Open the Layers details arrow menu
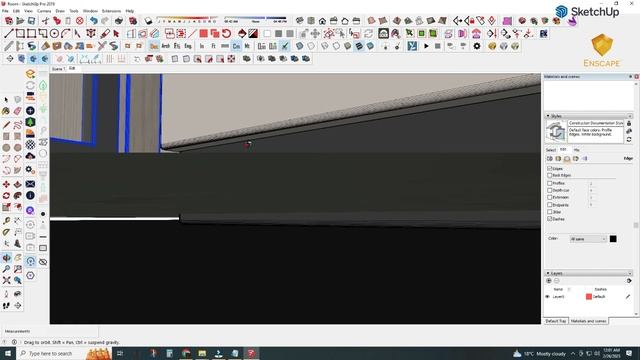The height and width of the screenshot is (360, 640). coord(629,281)
